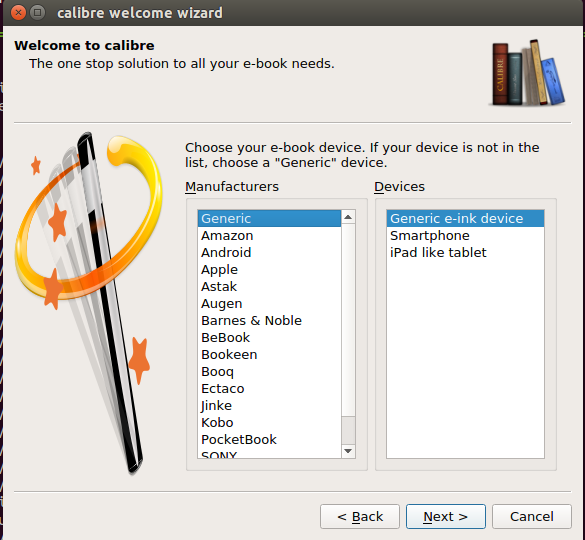
Task: Select Kobo in the Manufacturers list
Action: point(269,422)
